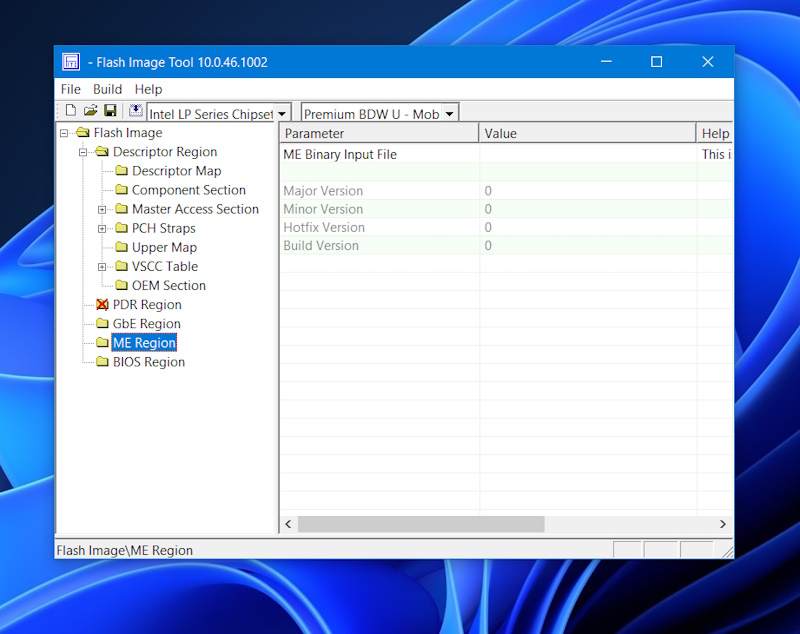Click the VSCC Table folder icon
Image resolution: width=800 pixels, height=634 pixels.
pyautogui.click(x=121, y=266)
